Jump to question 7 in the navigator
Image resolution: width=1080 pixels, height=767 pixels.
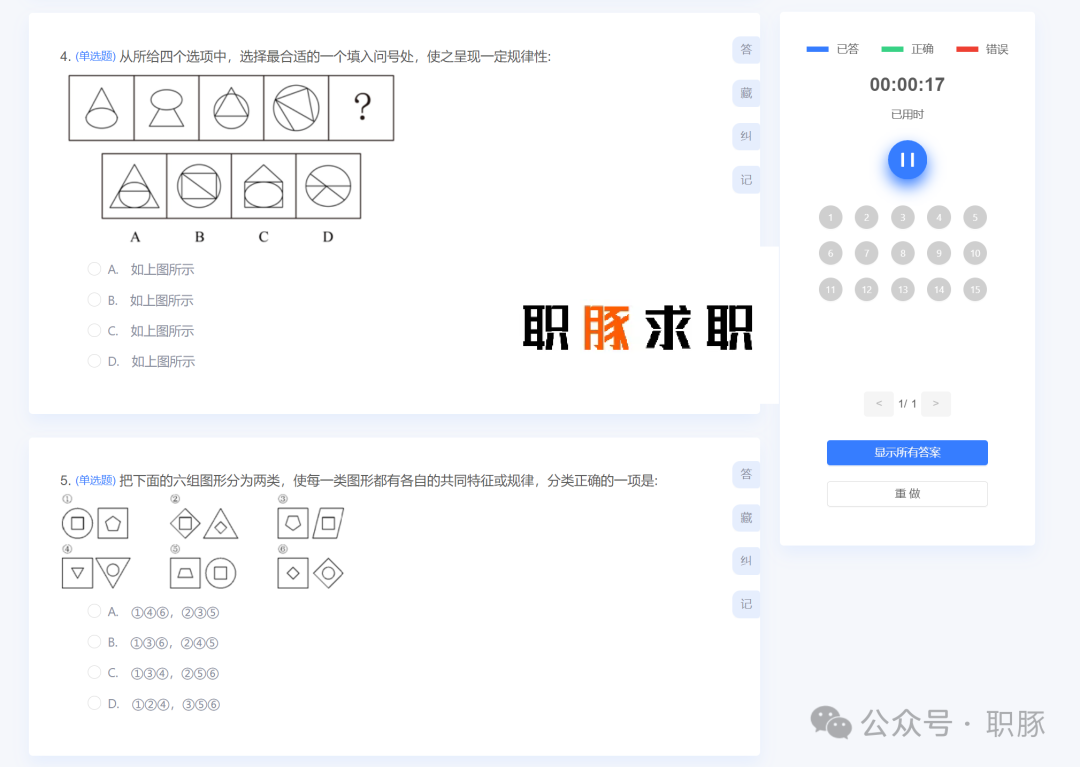pos(866,253)
